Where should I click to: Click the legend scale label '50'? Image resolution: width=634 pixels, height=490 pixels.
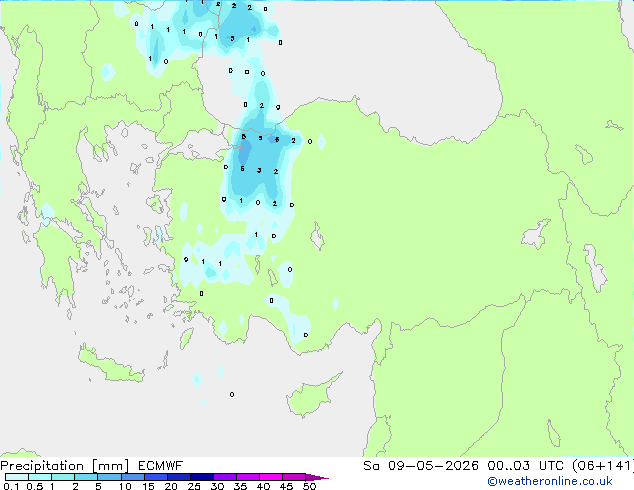[310, 486]
